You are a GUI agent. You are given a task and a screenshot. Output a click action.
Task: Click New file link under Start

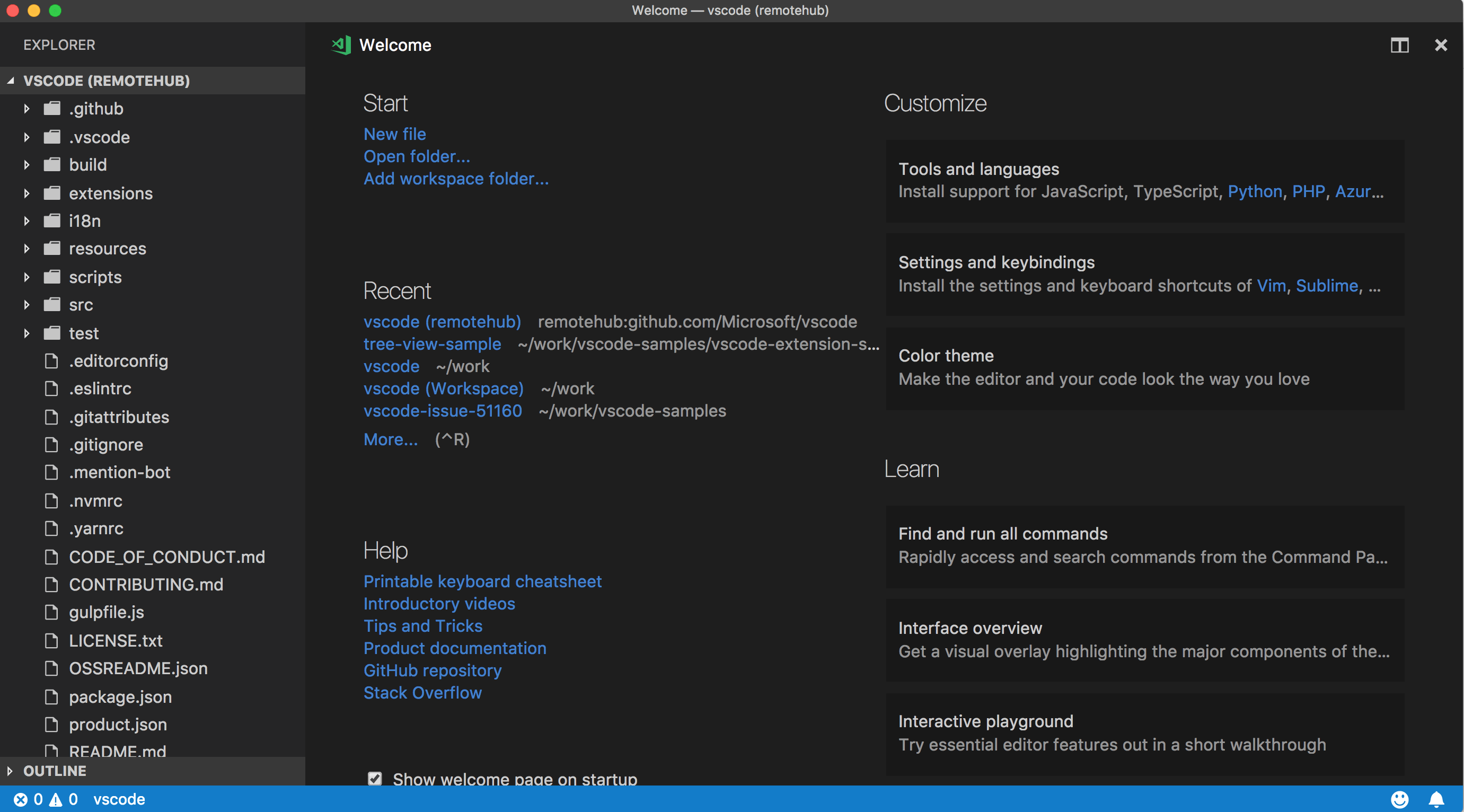click(x=394, y=132)
